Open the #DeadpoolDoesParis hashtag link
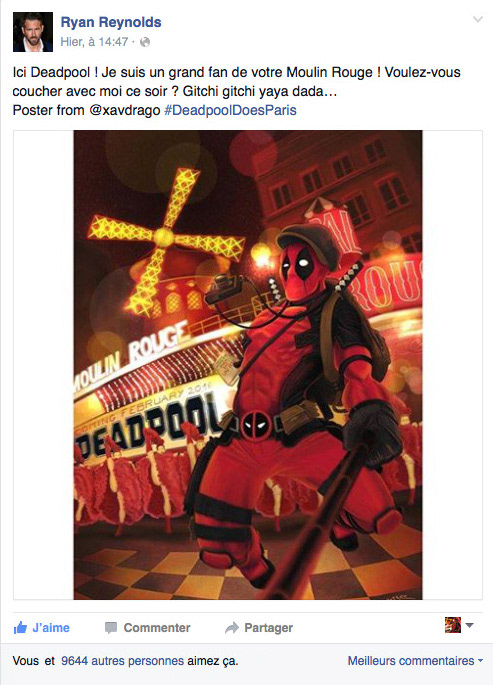 point(230,110)
